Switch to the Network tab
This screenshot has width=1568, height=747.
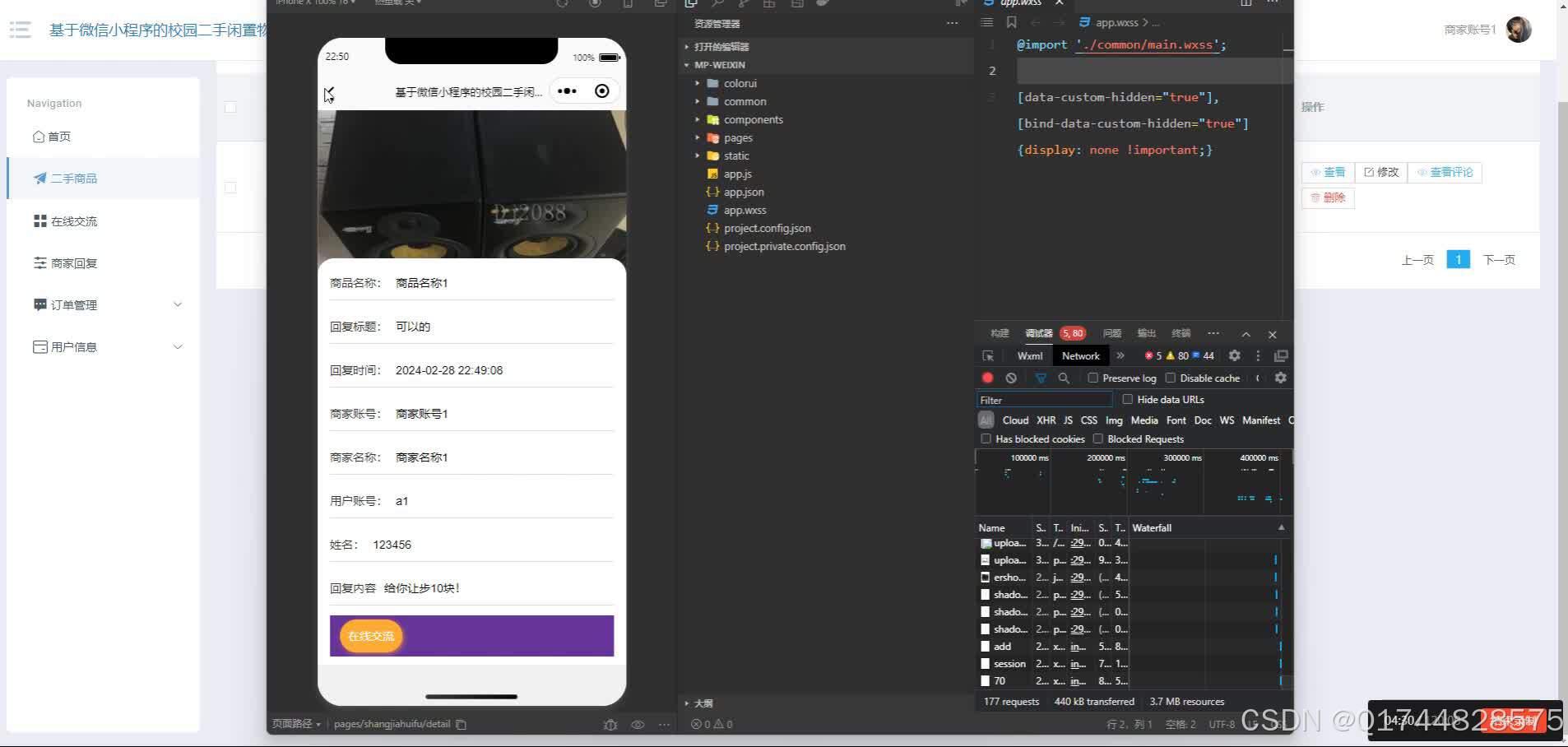click(x=1080, y=356)
